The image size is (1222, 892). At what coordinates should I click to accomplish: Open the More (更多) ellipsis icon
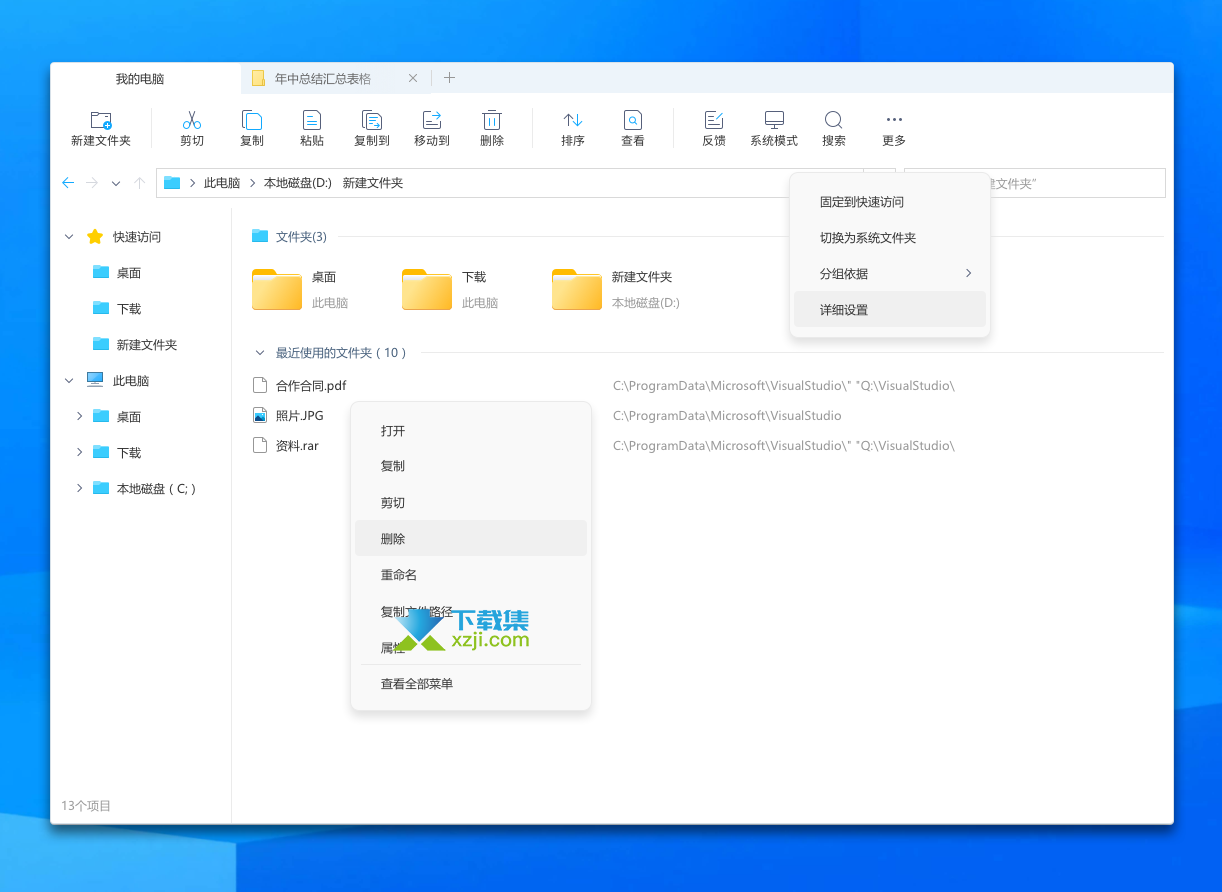click(894, 120)
